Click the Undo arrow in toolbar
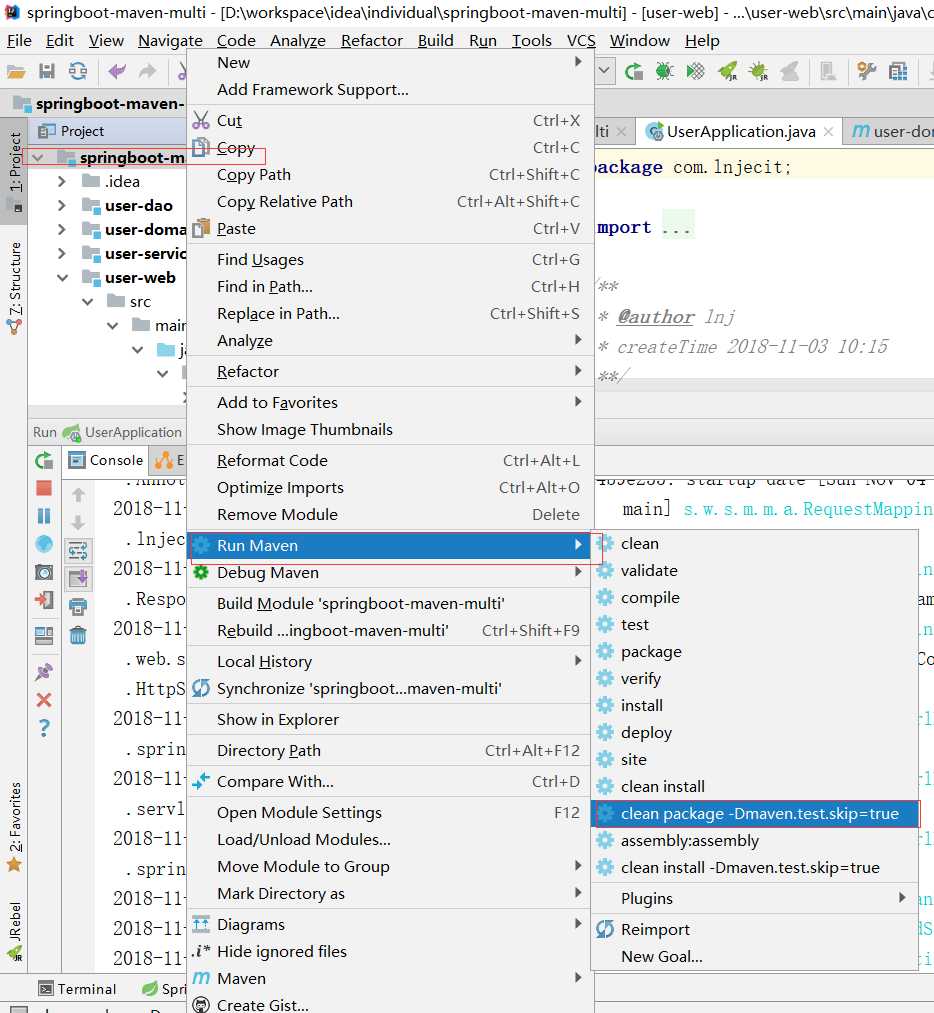Image resolution: width=934 pixels, height=1013 pixels. pos(117,71)
